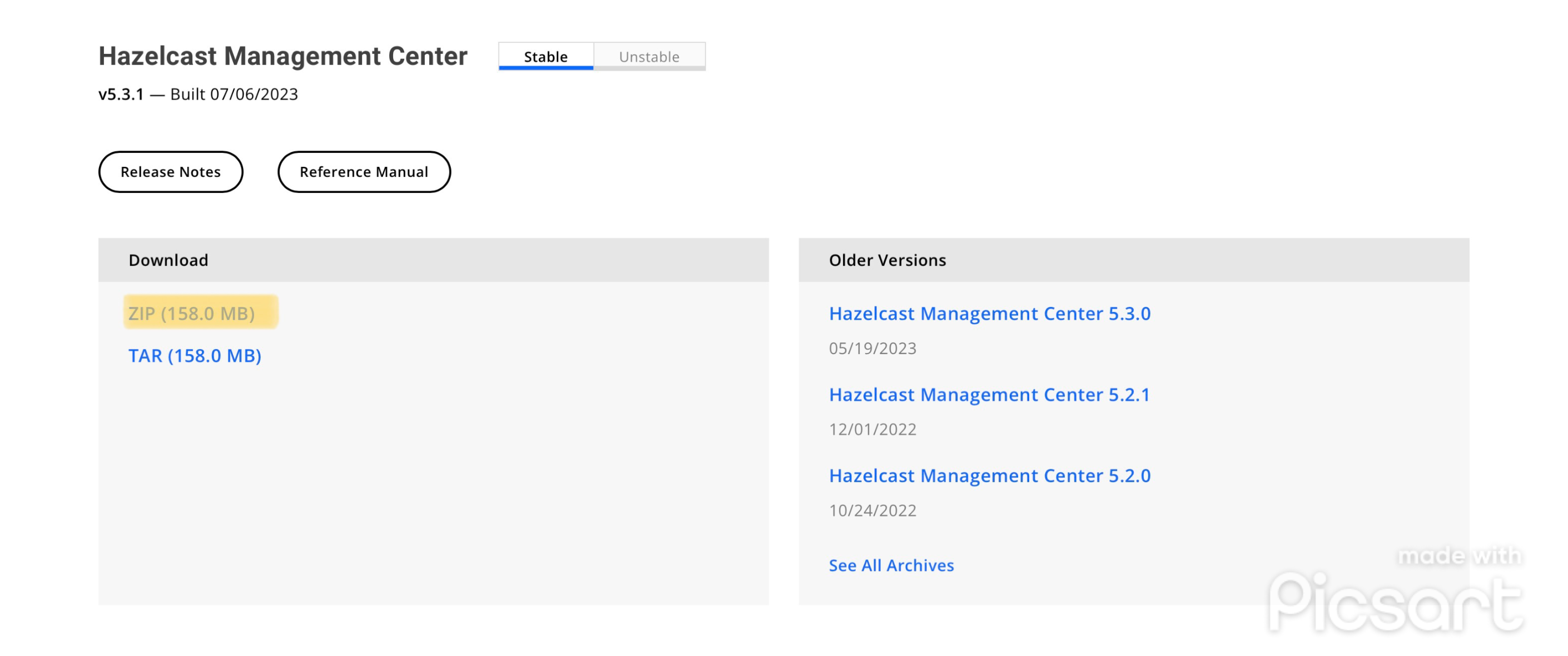This screenshot has height=656, width=1568.
Task: Switch to the Stable tab
Action: point(545,57)
